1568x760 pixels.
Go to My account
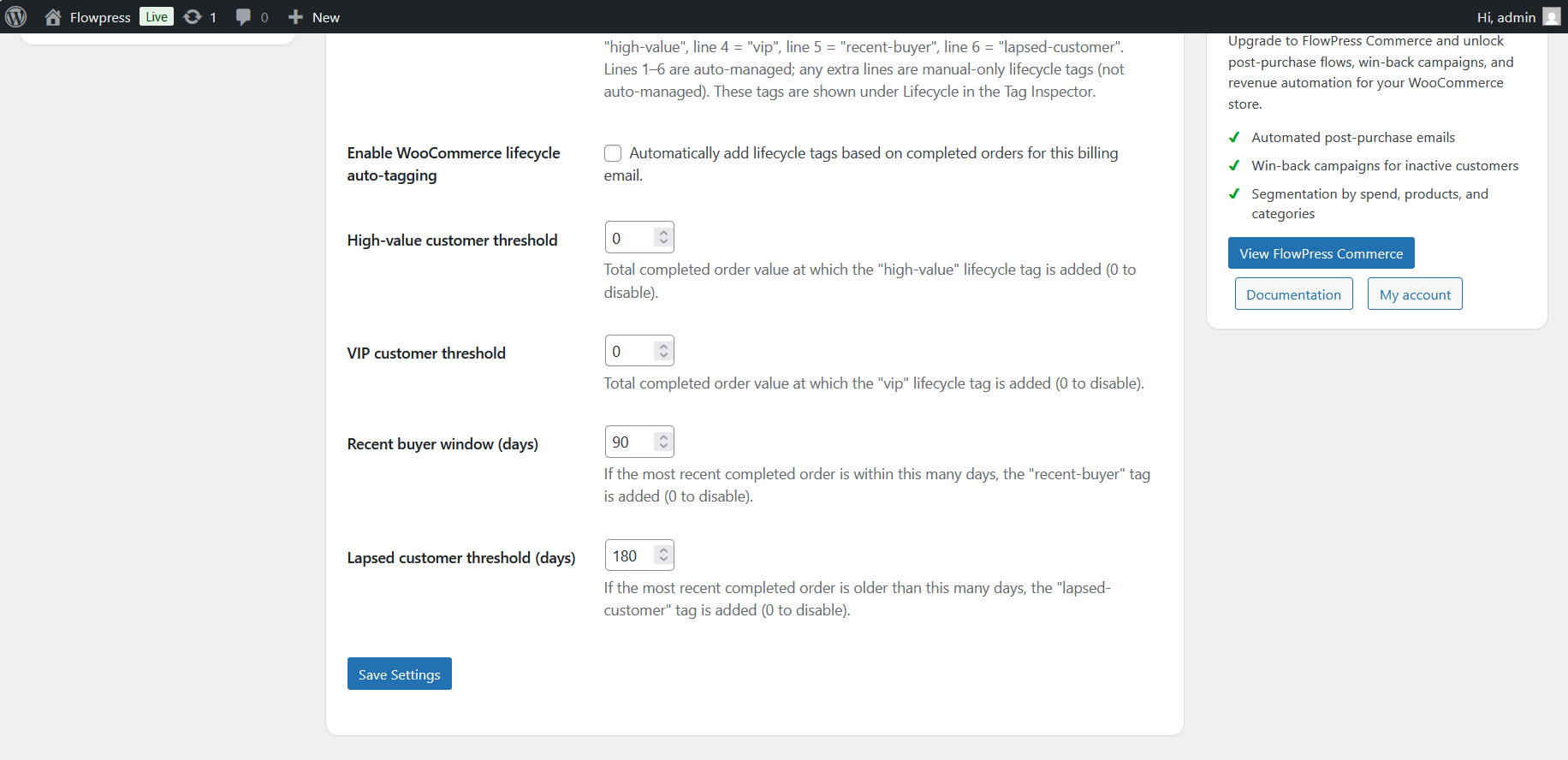(1415, 294)
